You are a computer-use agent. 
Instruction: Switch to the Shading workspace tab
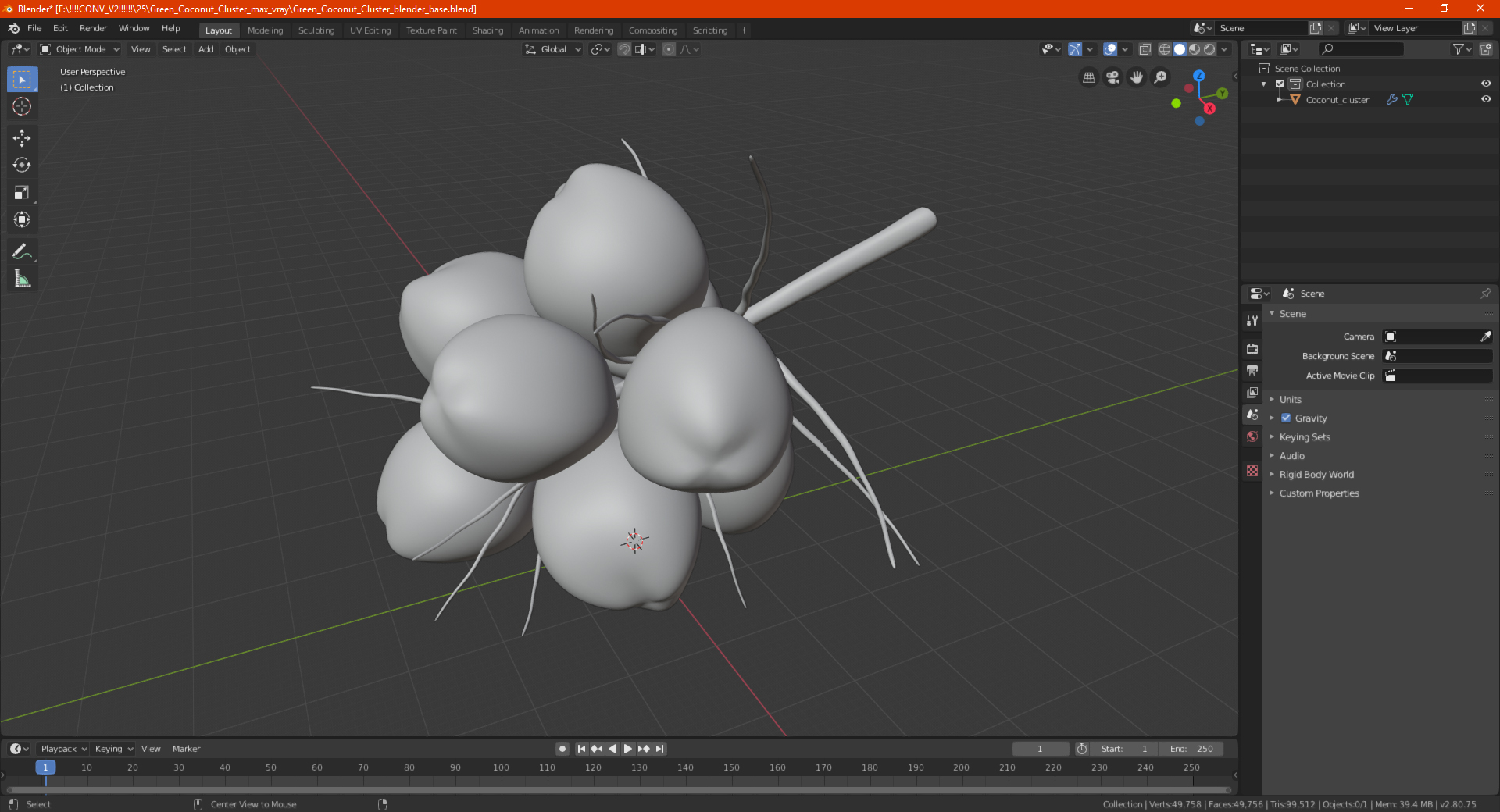point(487,30)
